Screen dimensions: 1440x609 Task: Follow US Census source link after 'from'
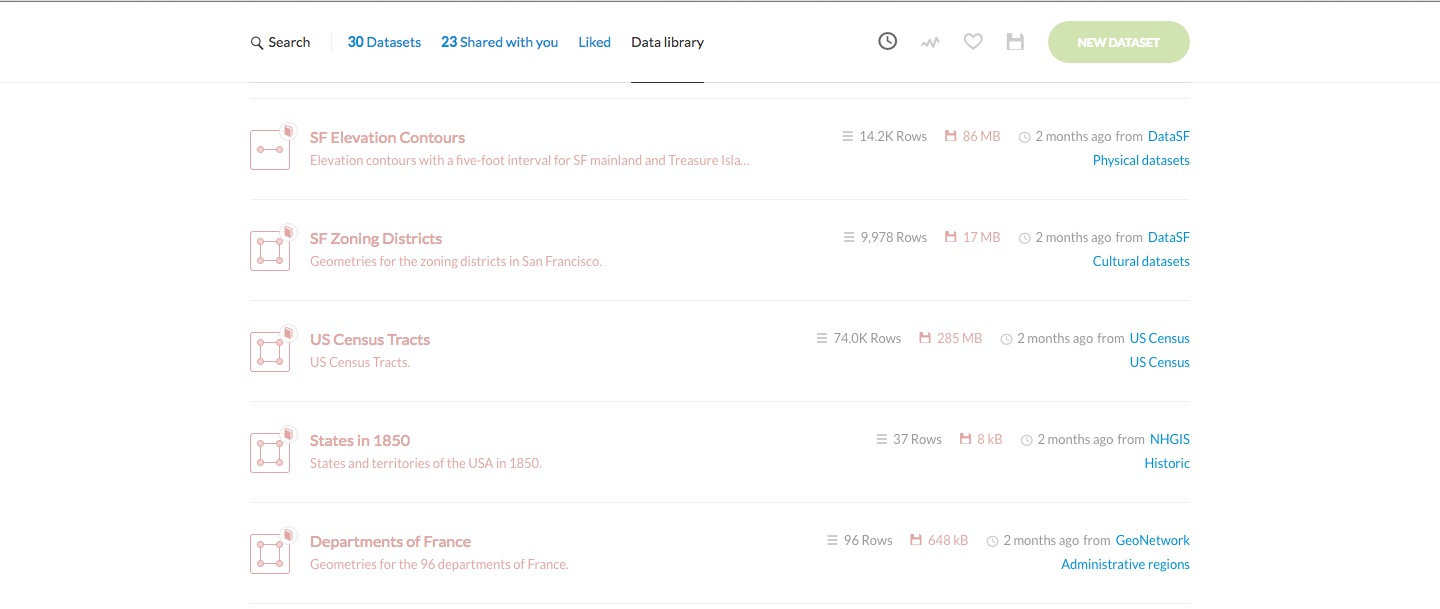pos(1160,338)
